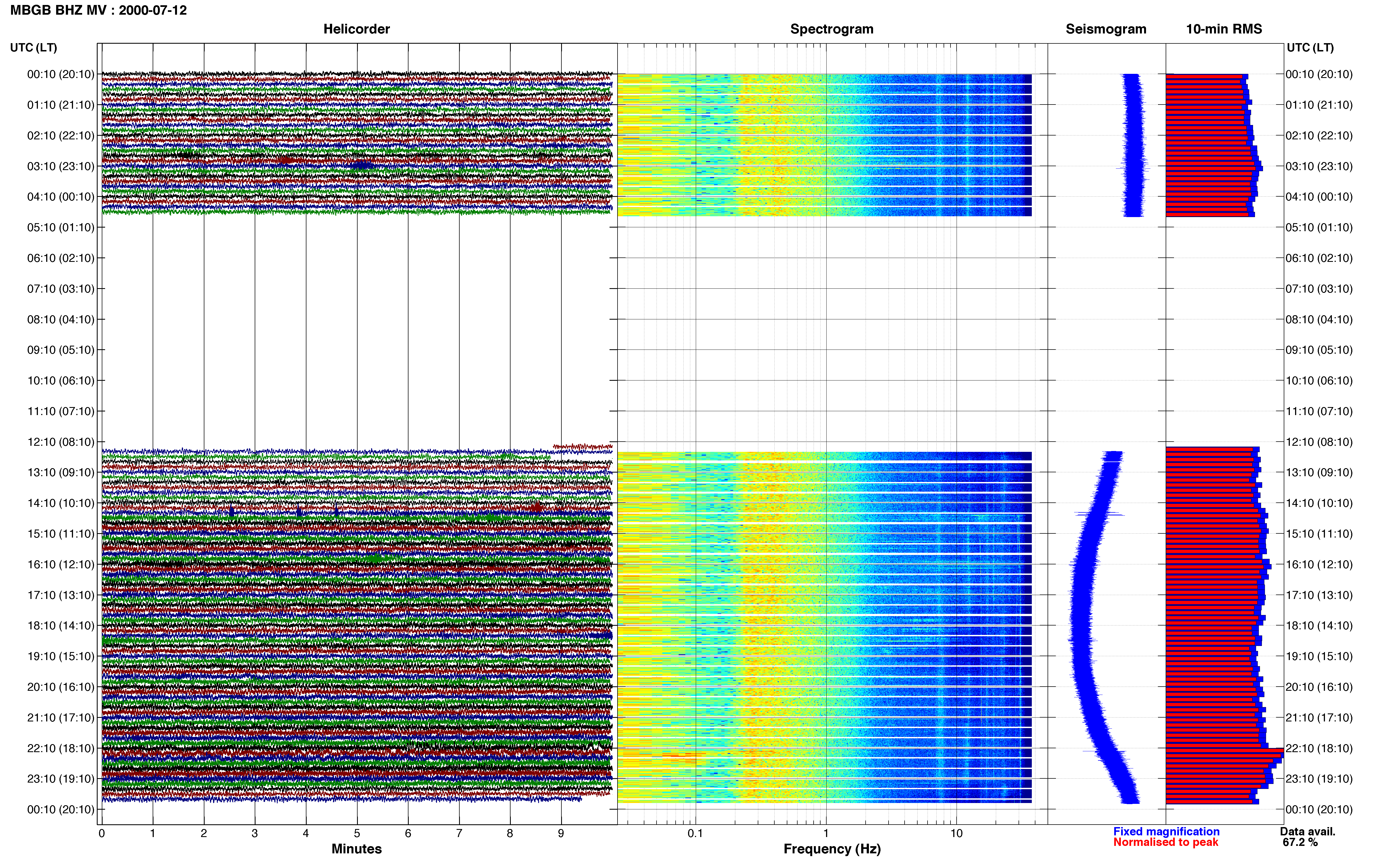
Task: Click the '67.2 %' data availability value
Action: pos(1300,843)
